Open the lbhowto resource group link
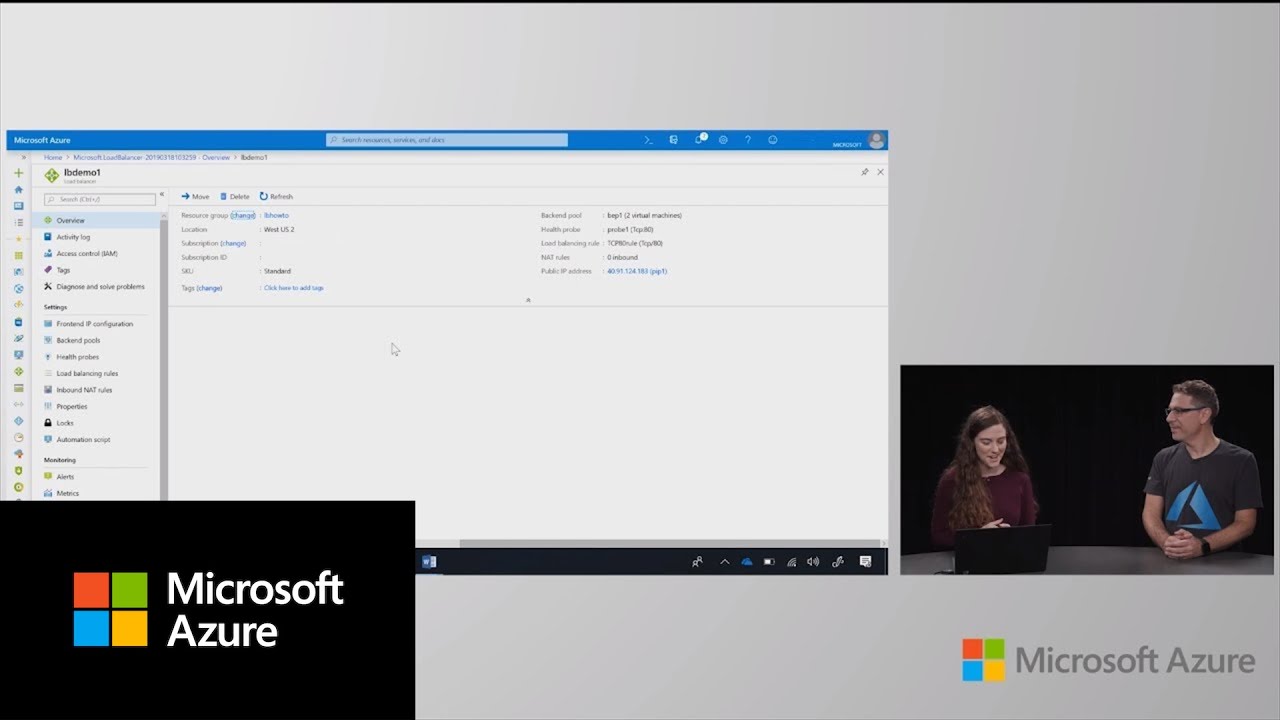The image size is (1280, 720). click(x=276, y=215)
